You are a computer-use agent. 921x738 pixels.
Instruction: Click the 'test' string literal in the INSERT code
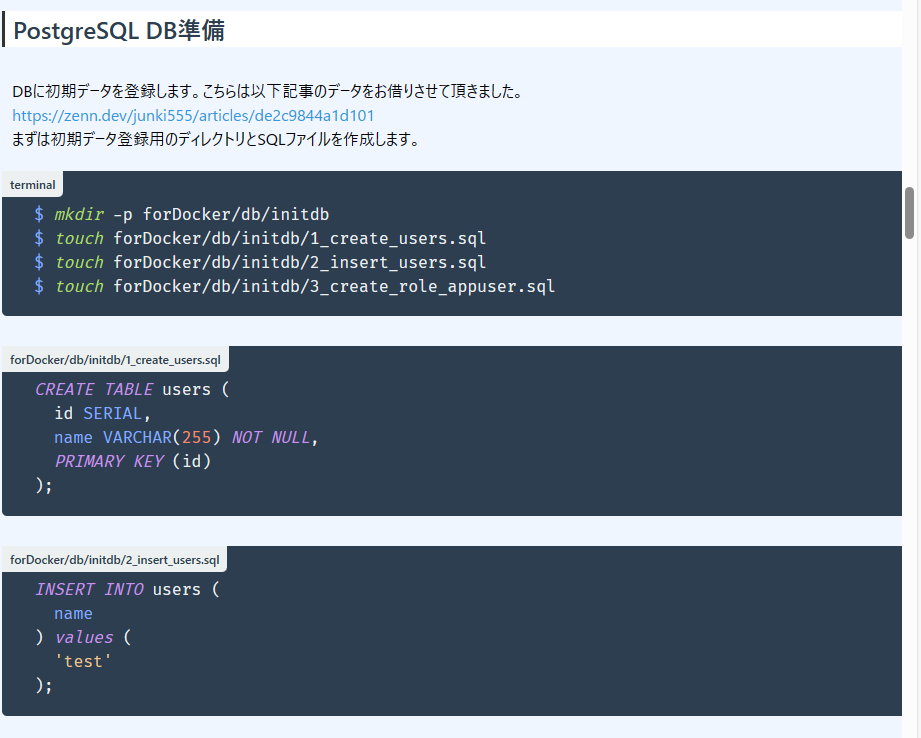[83, 662]
